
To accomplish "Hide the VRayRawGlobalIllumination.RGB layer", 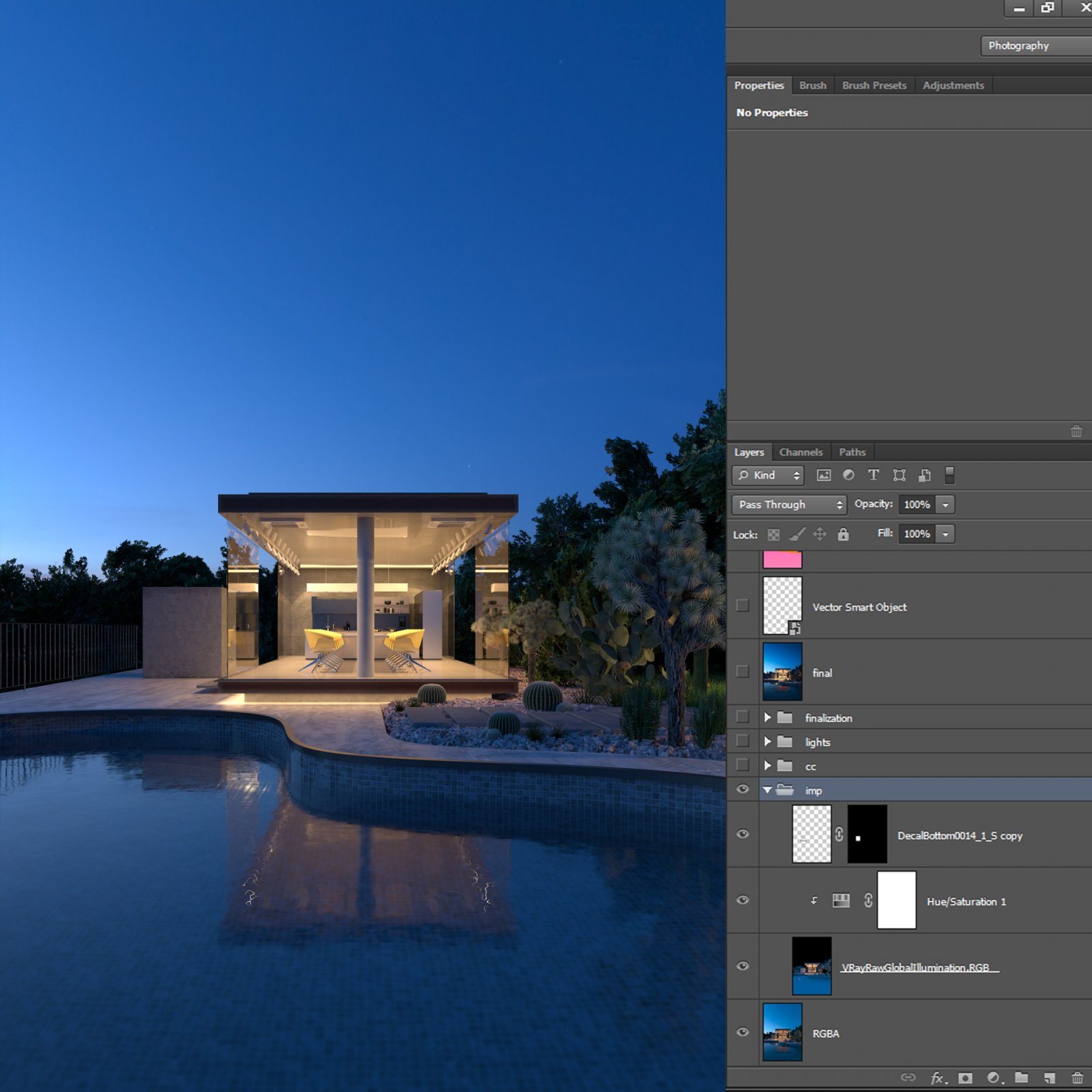I will click(x=743, y=966).
